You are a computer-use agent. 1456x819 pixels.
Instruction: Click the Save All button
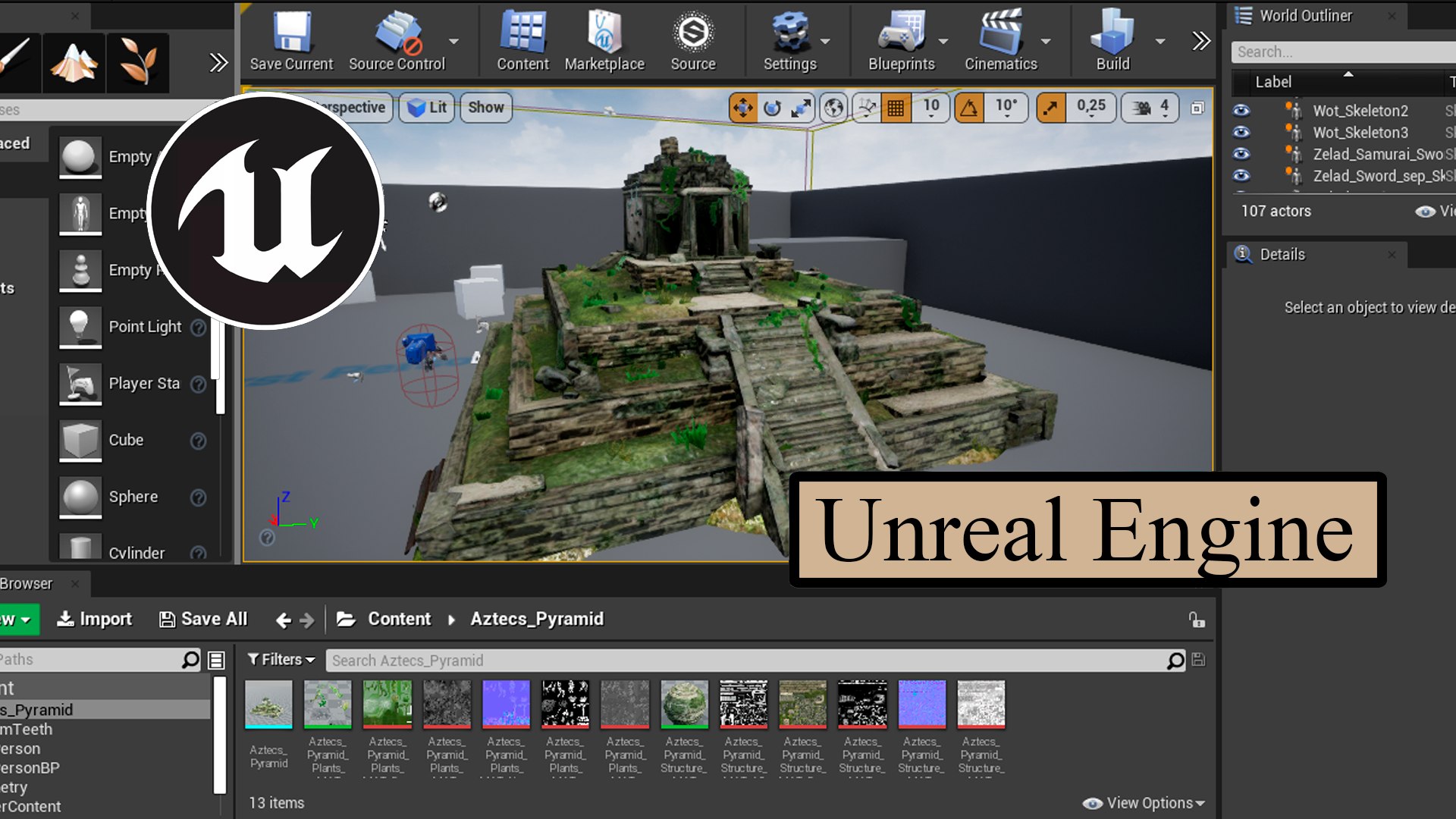click(x=203, y=620)
